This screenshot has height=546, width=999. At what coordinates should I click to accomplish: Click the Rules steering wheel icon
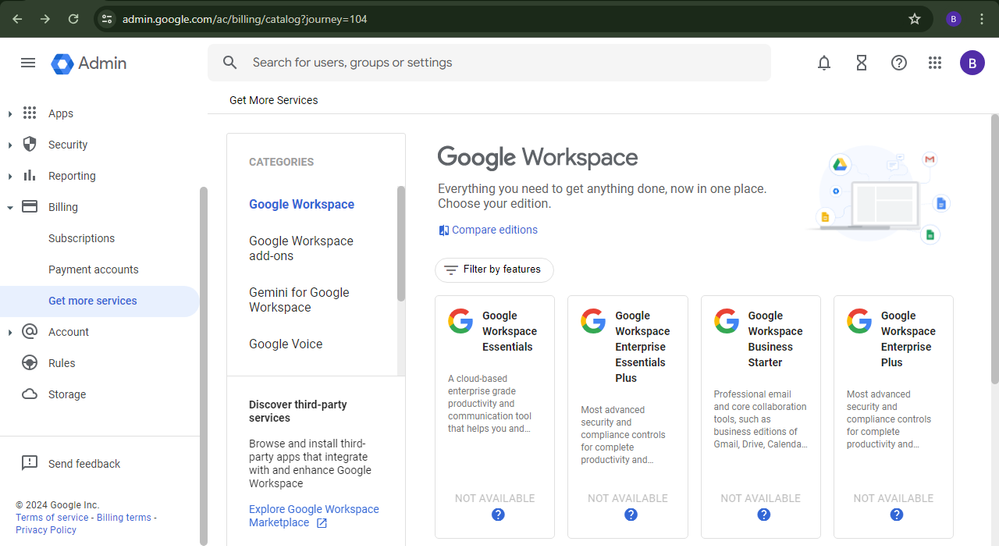pos(29,363)
